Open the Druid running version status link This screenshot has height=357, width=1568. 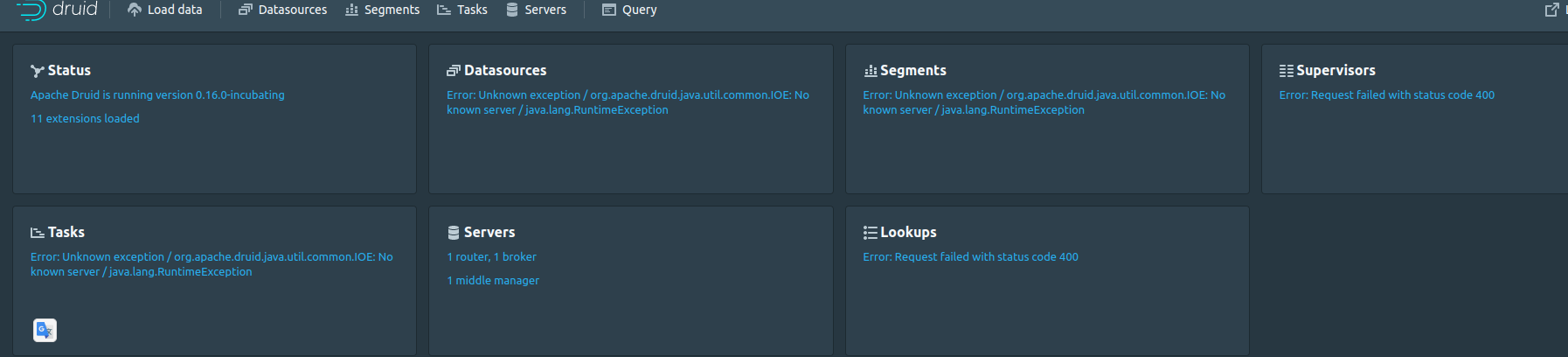[157, 94]
